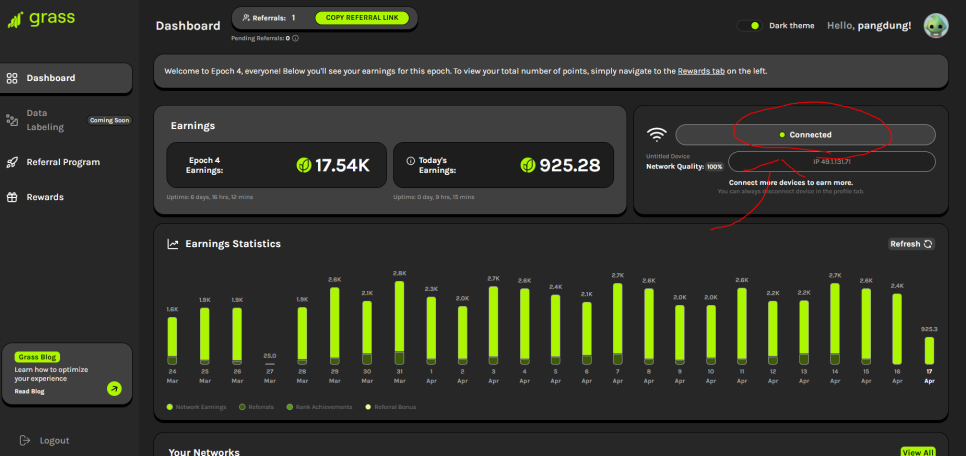The width and height of the screenshot is (966, 456).
Task: Toggle the Rank Achievements legend item
Action: coord(320,407)
